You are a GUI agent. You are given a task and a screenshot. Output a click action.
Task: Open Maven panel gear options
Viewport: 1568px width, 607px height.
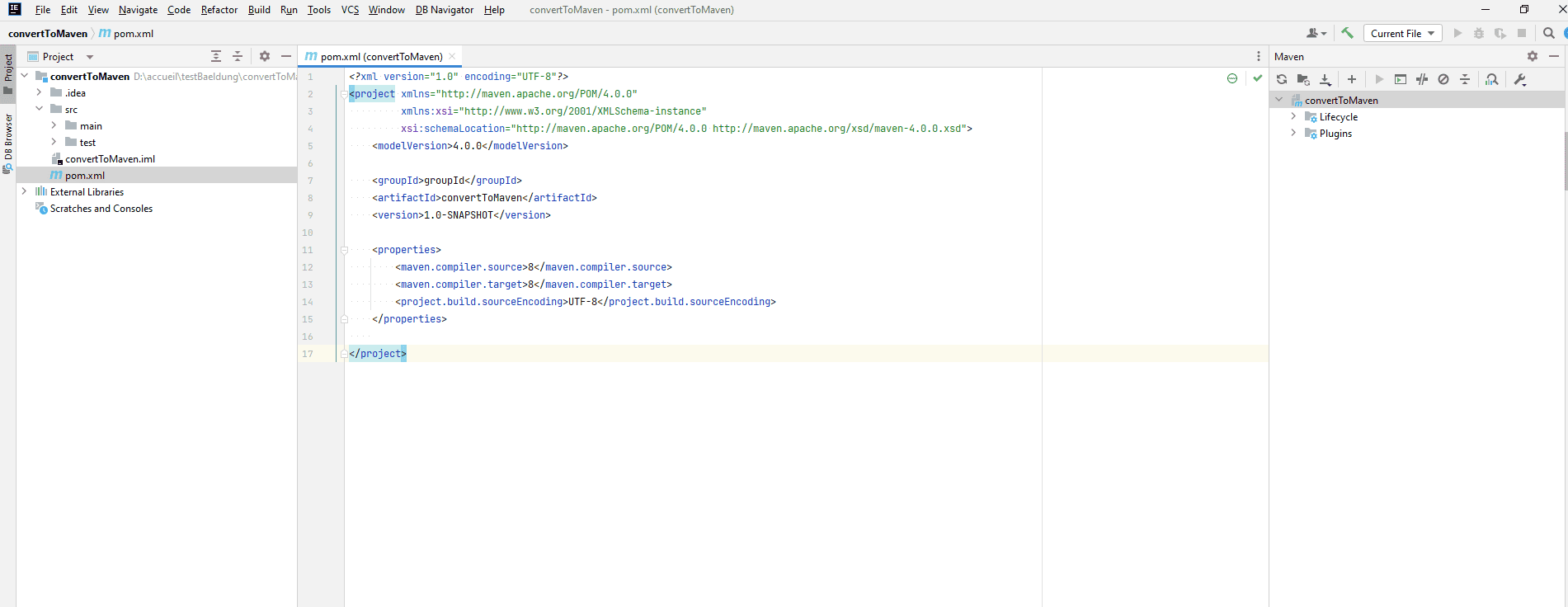(1533, 56)
